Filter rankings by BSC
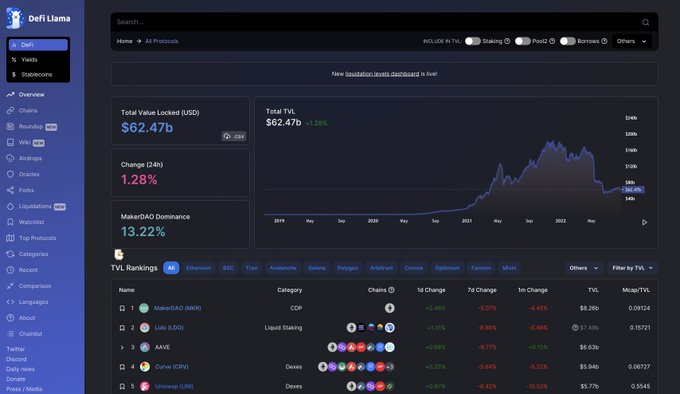 pos(228,268)
